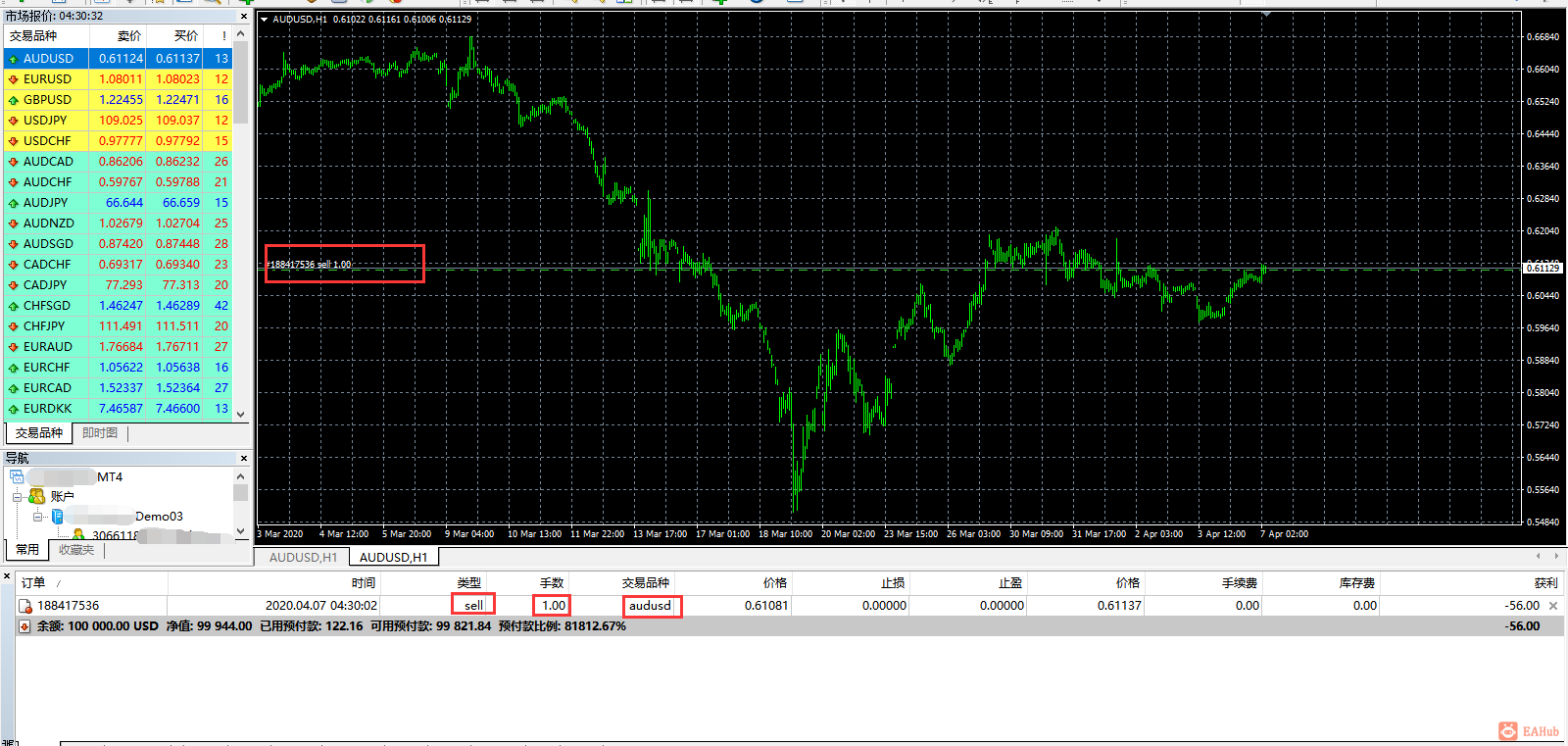Click the balance summary row icon
The height and width of the screenshot is (746, 1568).
25,626
